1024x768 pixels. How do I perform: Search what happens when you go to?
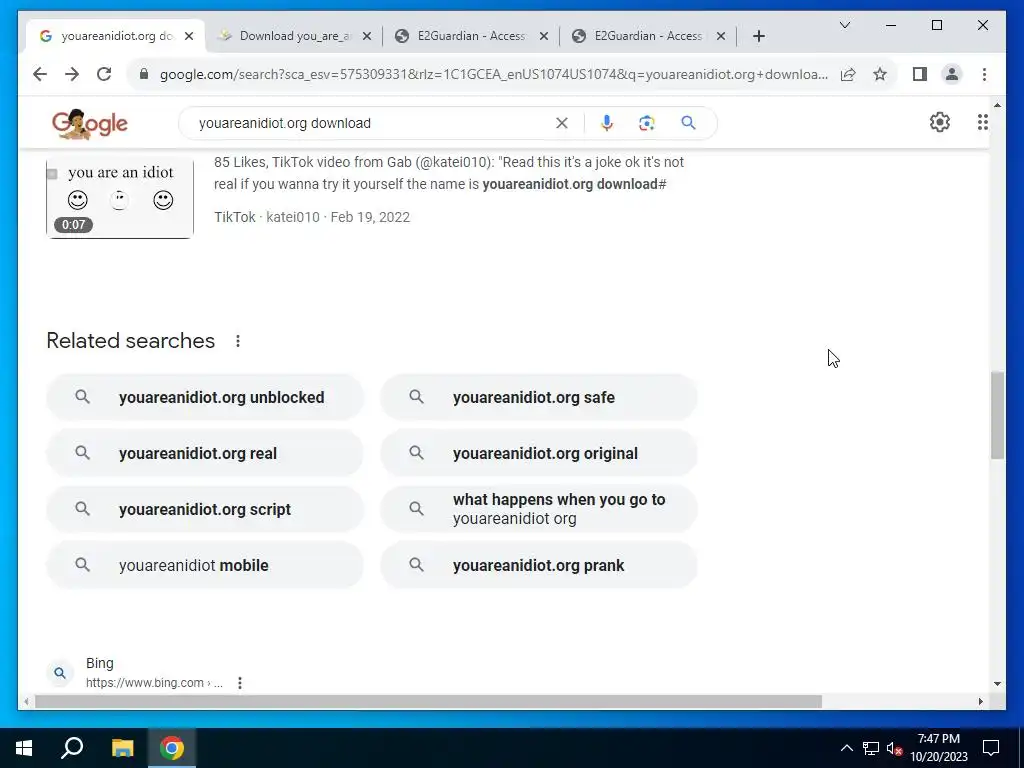pos(539,509)
